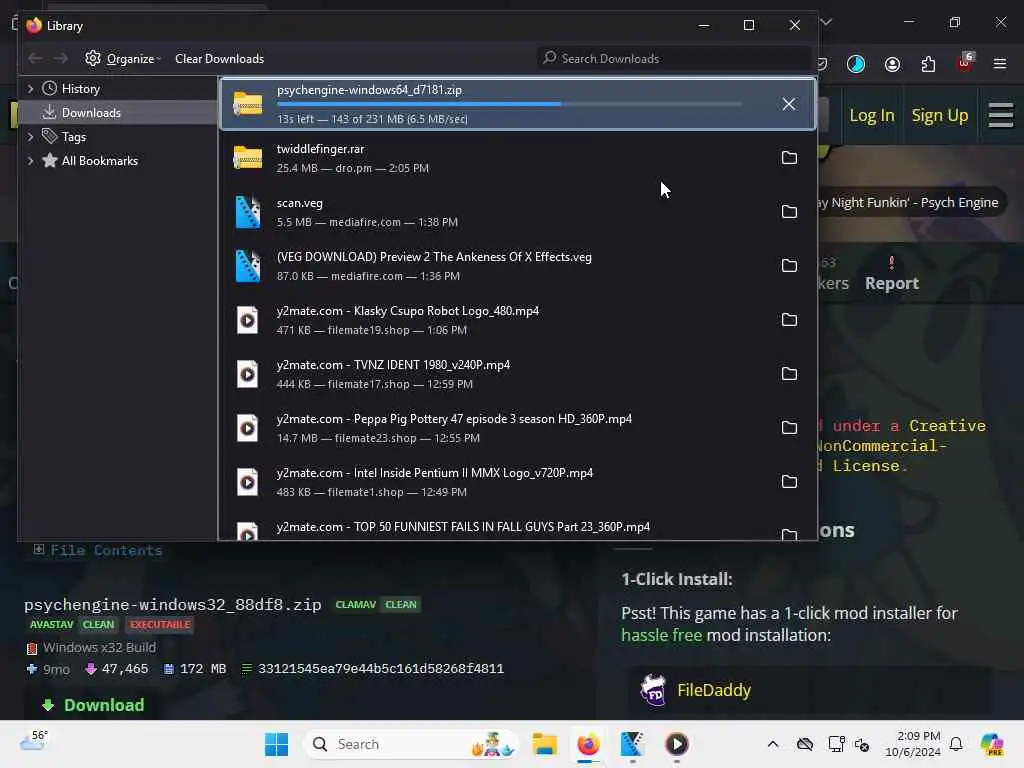Click the psychengine-windows32_88df8.zip file name
The width and height of the screenshot is (1024, 768).
(173, 605)
